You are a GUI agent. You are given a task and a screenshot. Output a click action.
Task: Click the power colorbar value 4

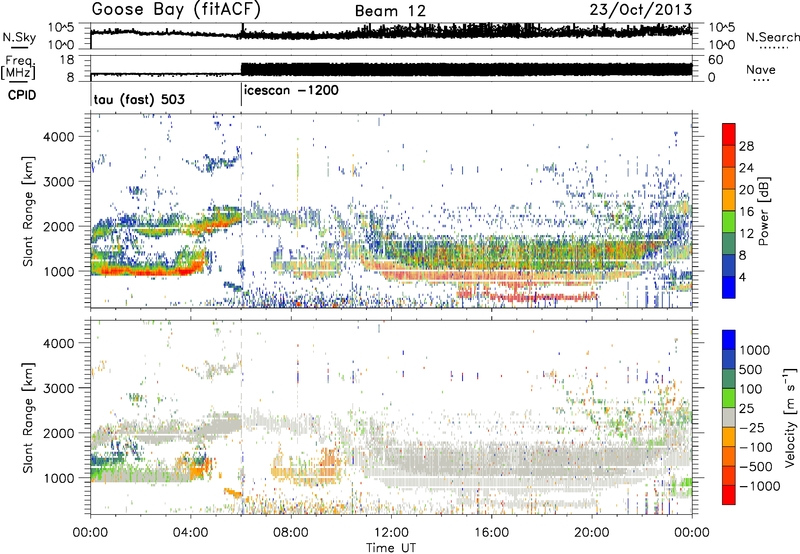point(742,277)
